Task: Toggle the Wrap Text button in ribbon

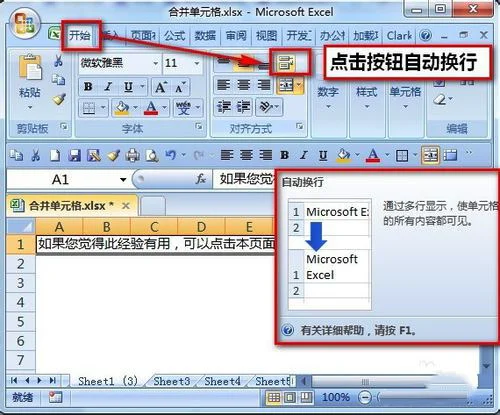Action: [286, 63]
